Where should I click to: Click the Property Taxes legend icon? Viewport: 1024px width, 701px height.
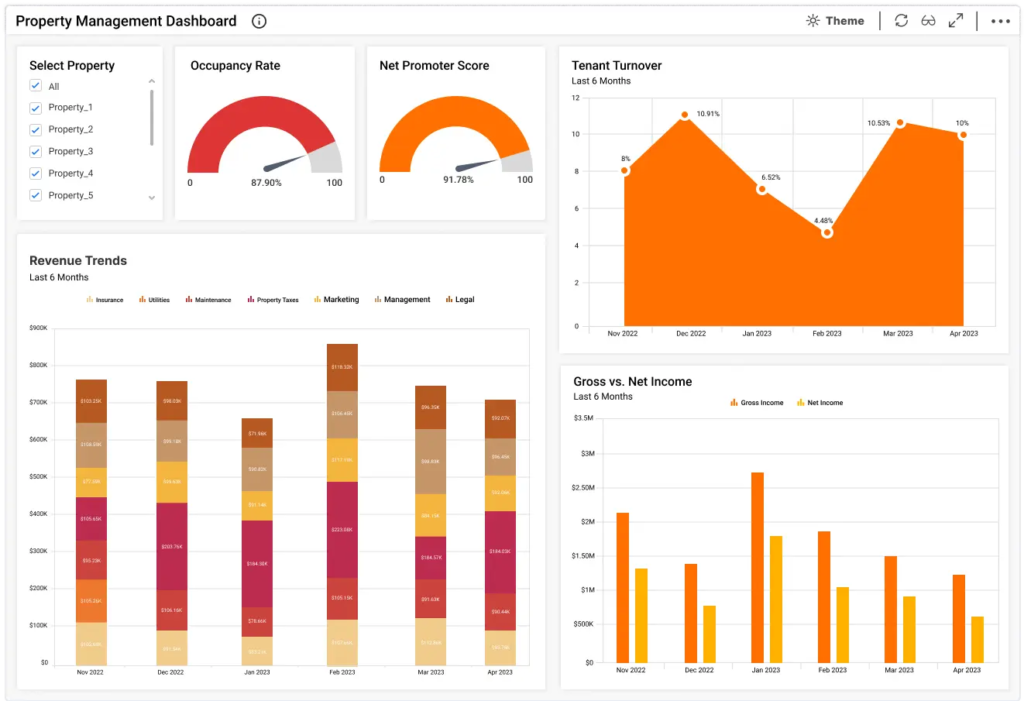251,300
